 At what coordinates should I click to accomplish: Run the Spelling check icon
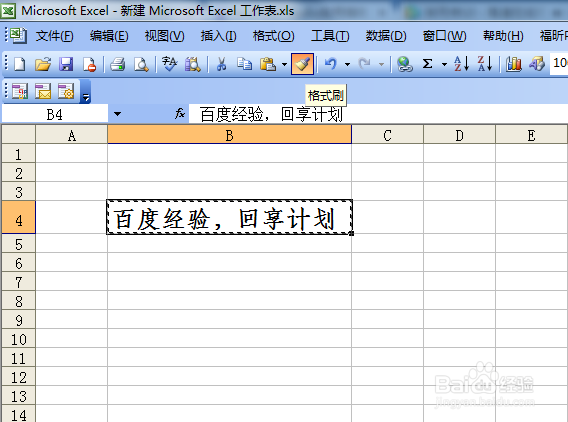[x=169, y=64]
